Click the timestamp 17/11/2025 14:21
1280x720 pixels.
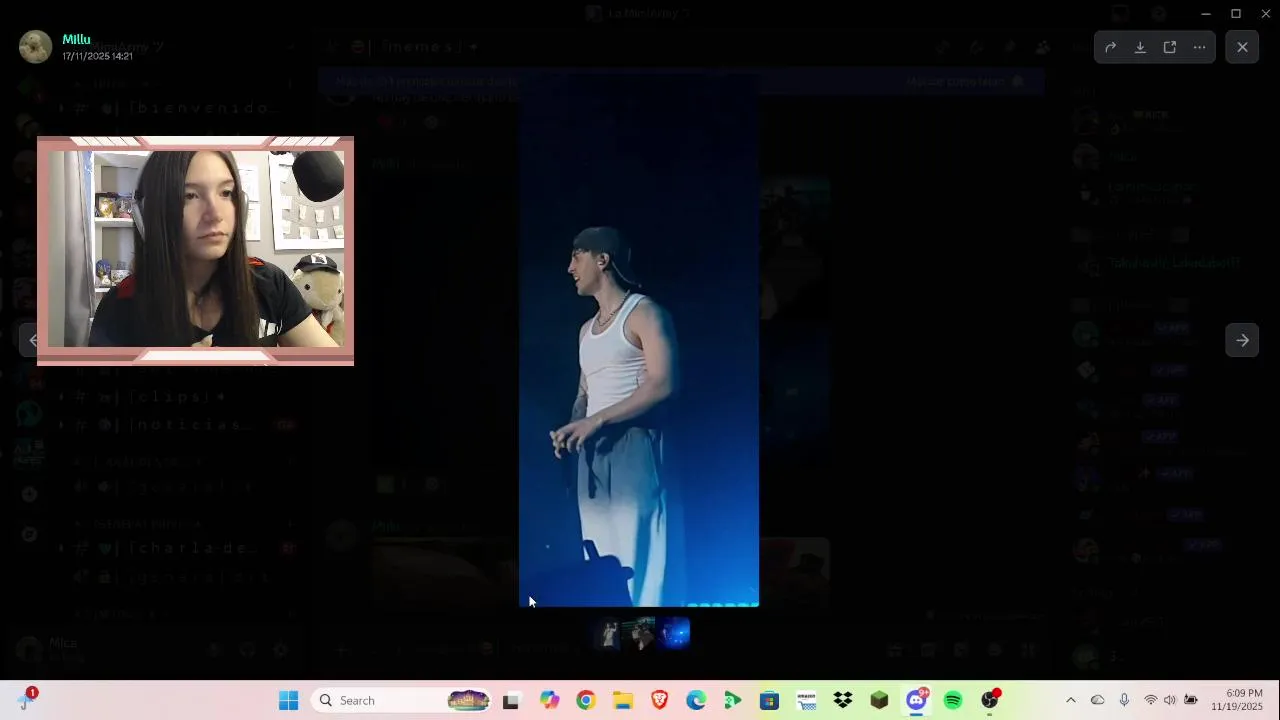pos(97,56)
